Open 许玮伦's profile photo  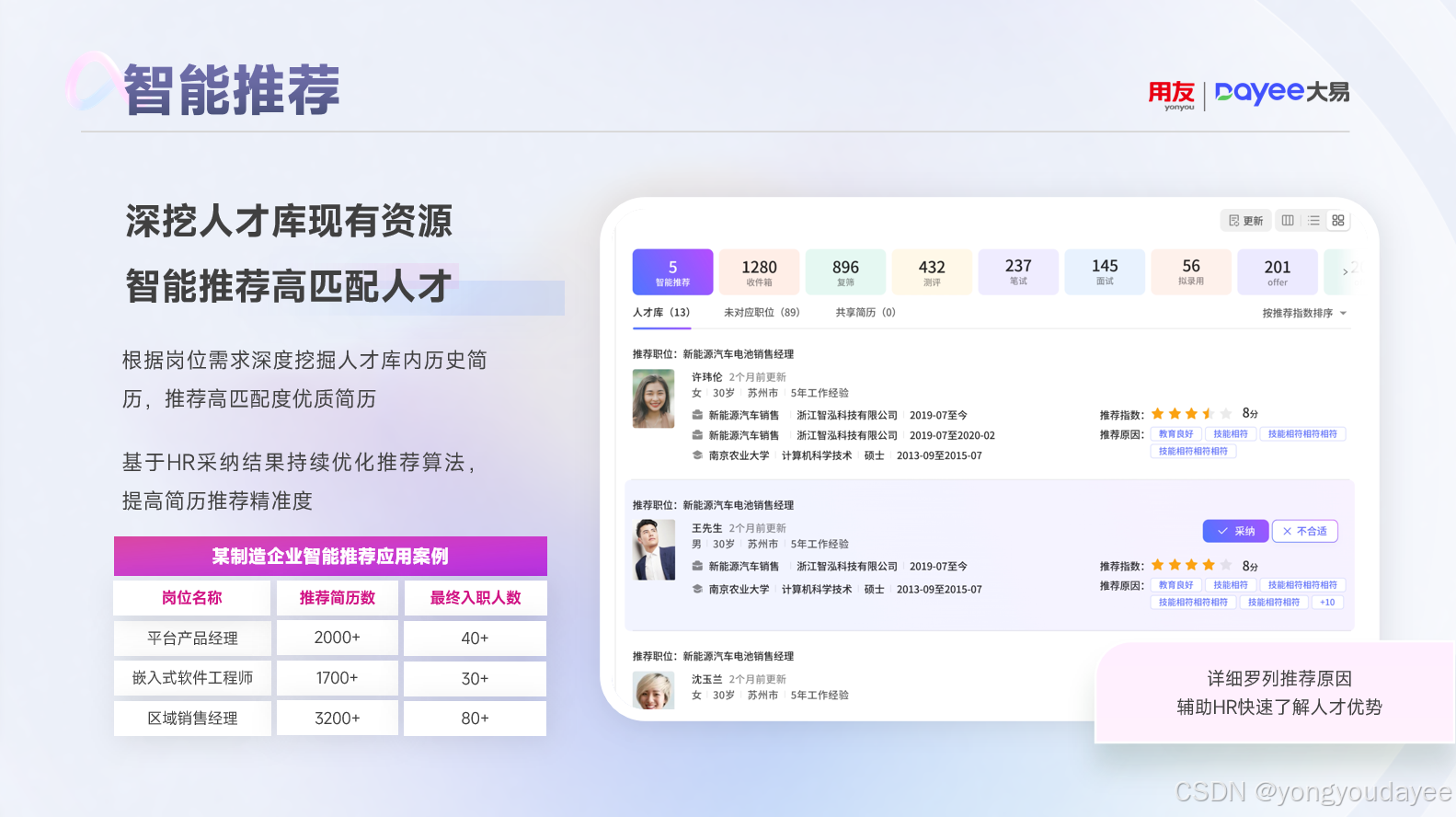[x=653, y=398]
